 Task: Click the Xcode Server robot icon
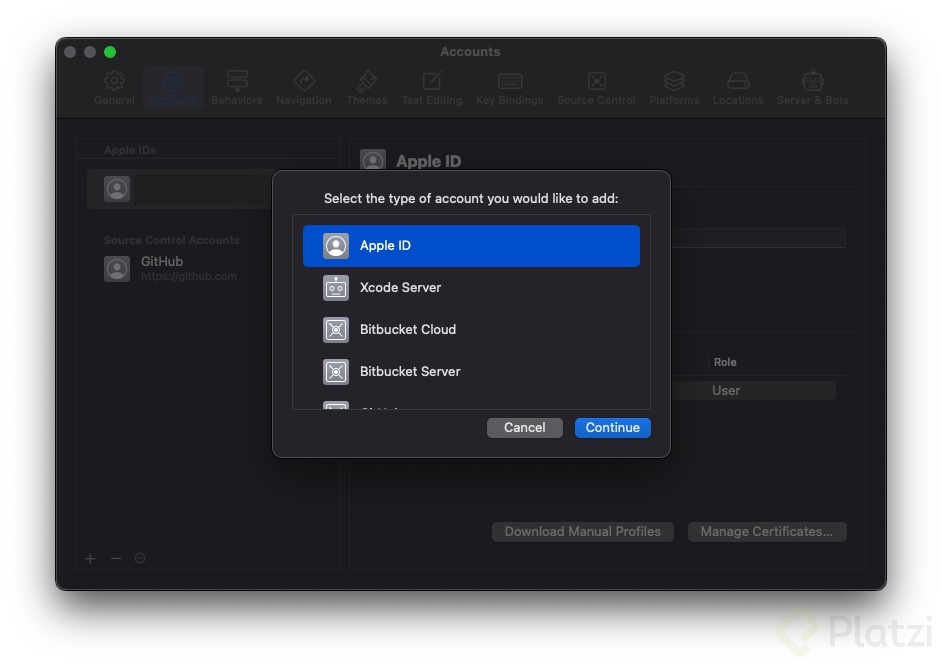pyautogui.click(x=336, y=288)
